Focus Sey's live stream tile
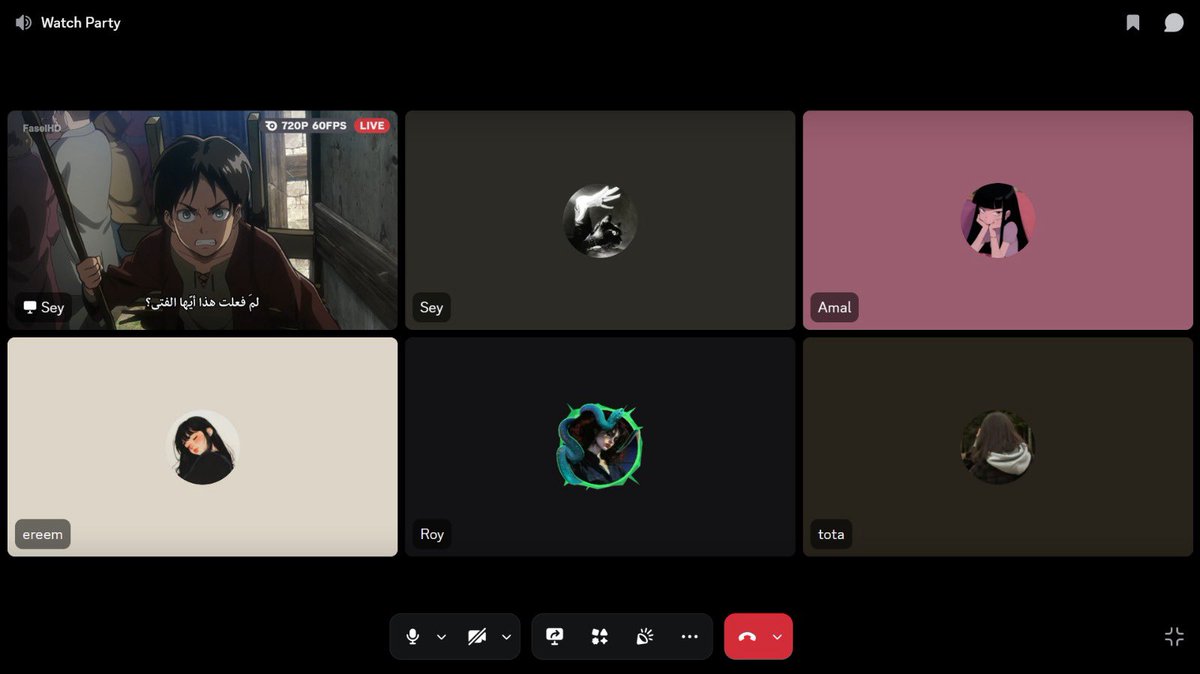 point(202,220)
